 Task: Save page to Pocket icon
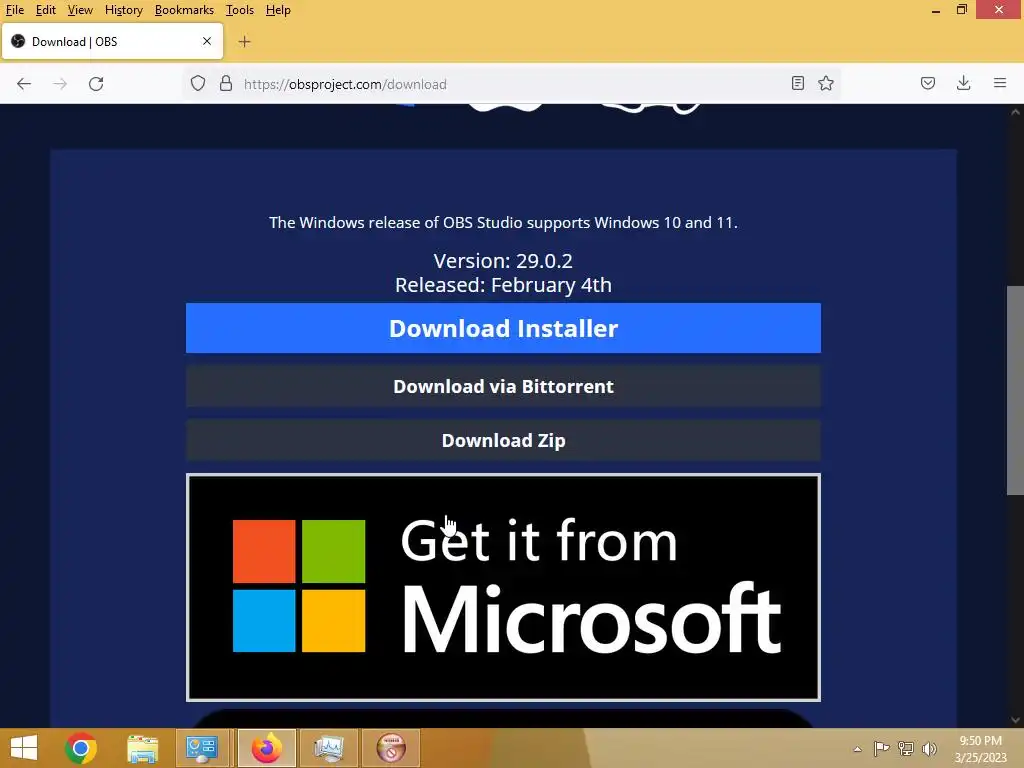tap(928, 83)
